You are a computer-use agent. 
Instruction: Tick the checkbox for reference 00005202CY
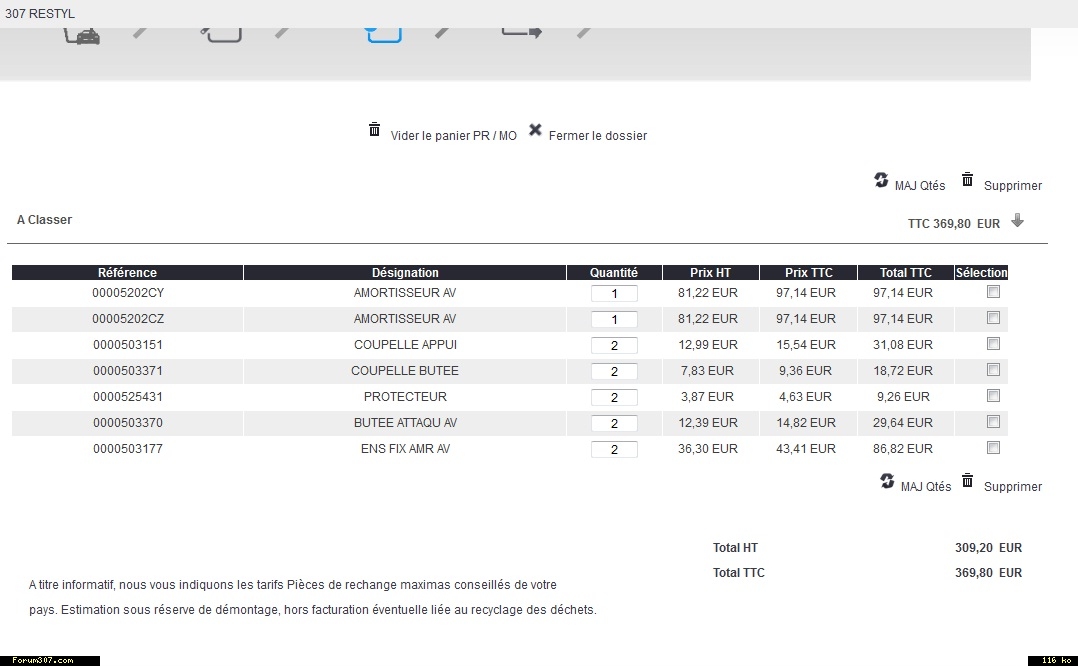(993, 292)
